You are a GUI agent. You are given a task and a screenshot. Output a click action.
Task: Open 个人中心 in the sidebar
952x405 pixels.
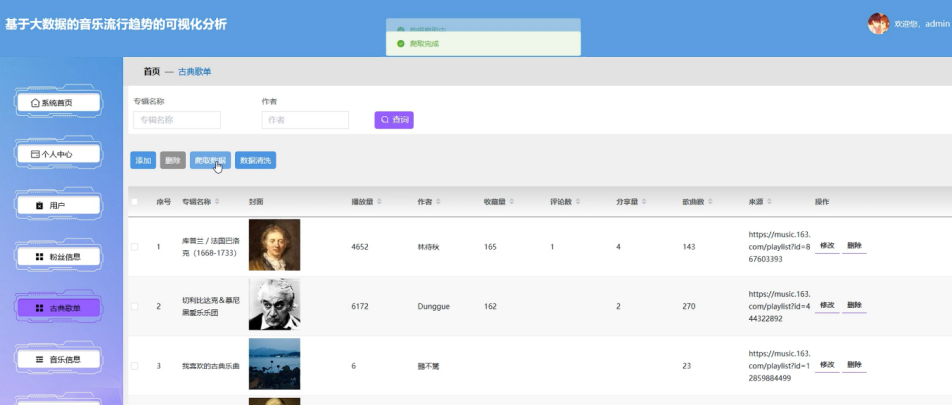pos(58,154)
